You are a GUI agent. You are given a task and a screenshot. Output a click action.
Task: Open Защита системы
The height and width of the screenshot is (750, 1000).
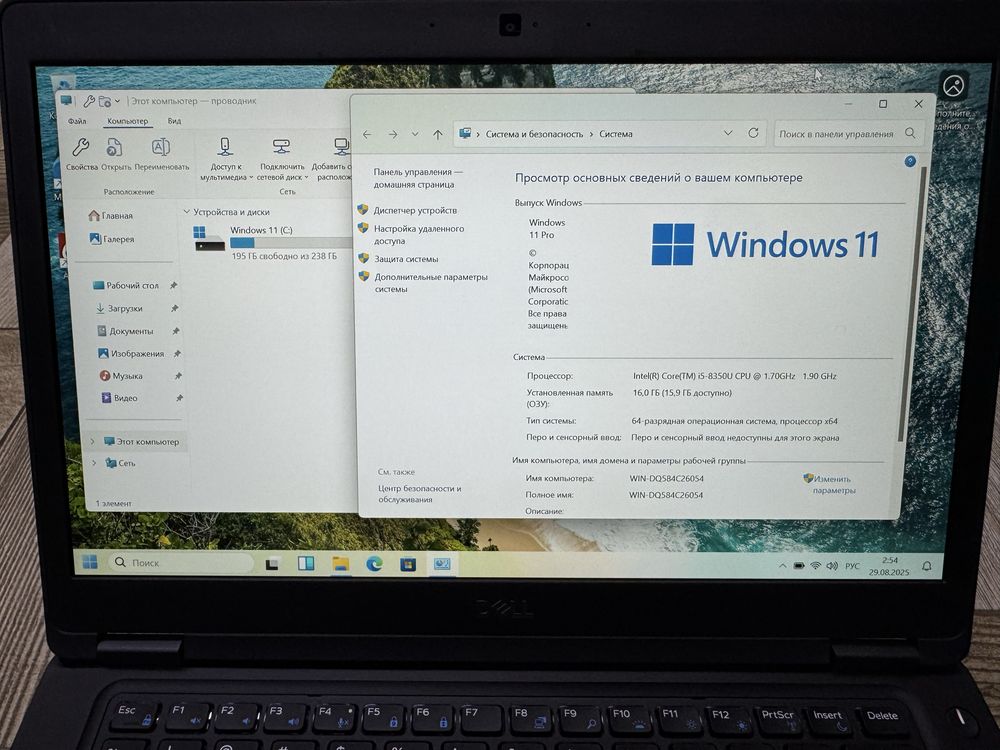[x=406, y=259]
